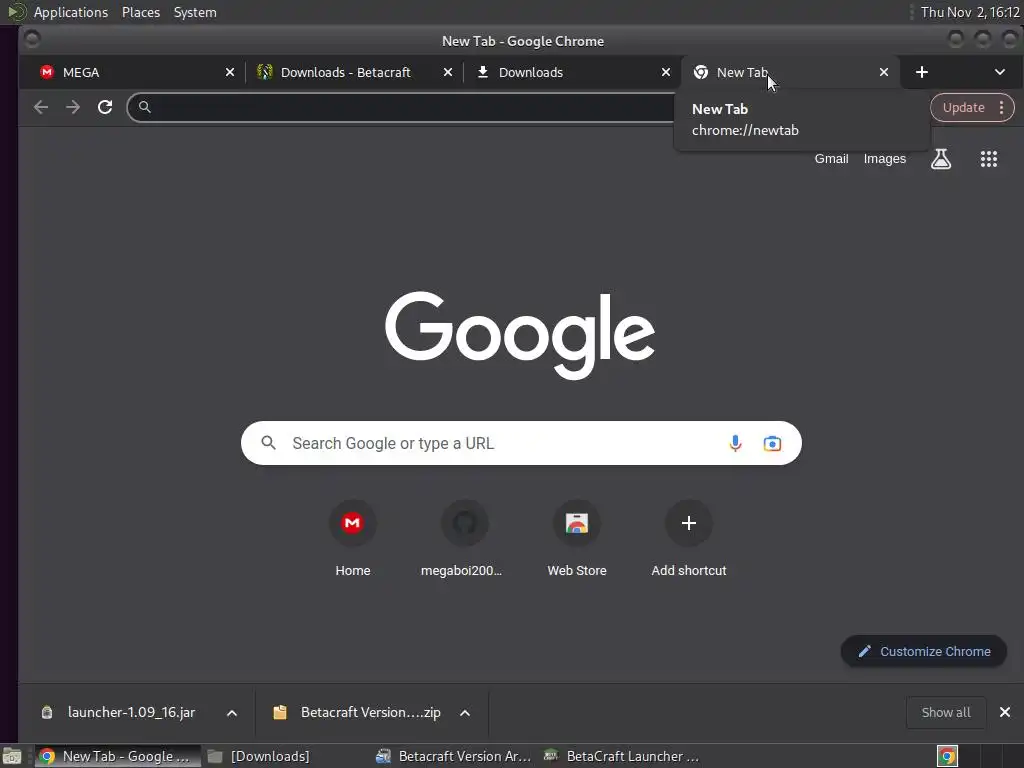
Task: Expand options for launcher-1.09_16.jar download
Action: [x=232, y=712]
